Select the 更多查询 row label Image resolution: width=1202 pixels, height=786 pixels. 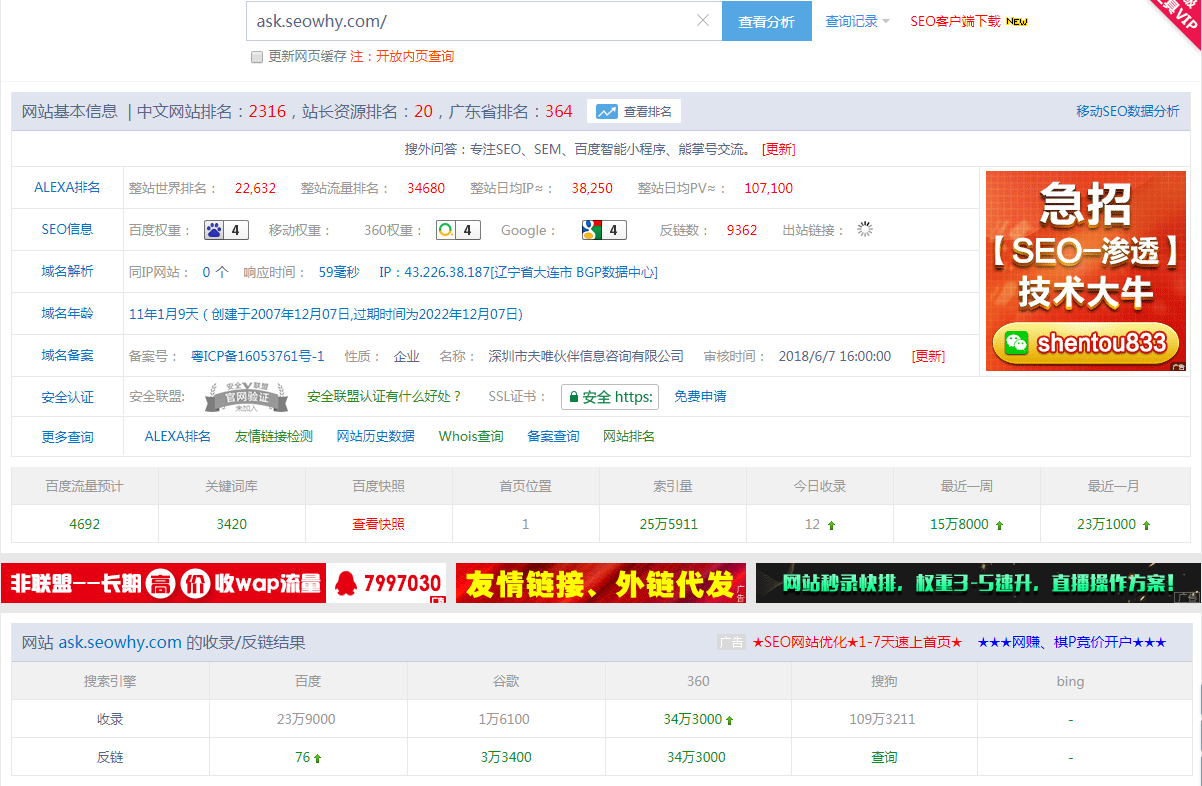(67, 437)
